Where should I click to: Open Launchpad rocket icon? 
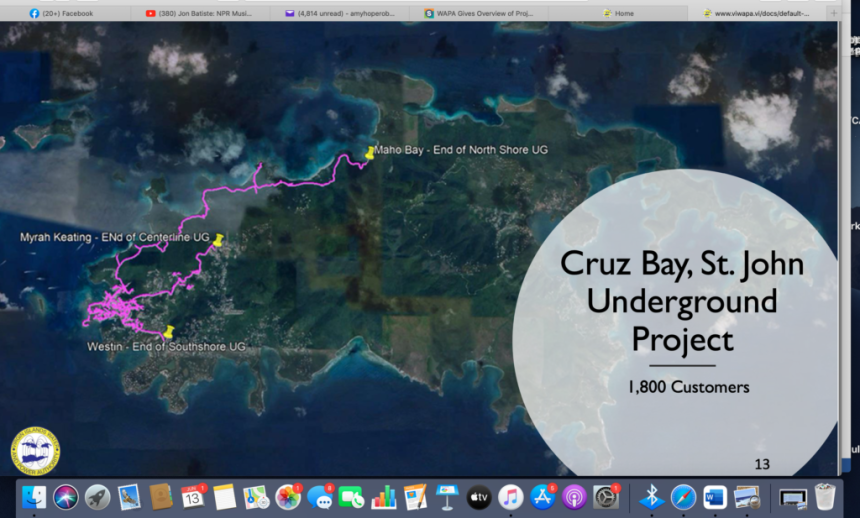pos(97,497)
